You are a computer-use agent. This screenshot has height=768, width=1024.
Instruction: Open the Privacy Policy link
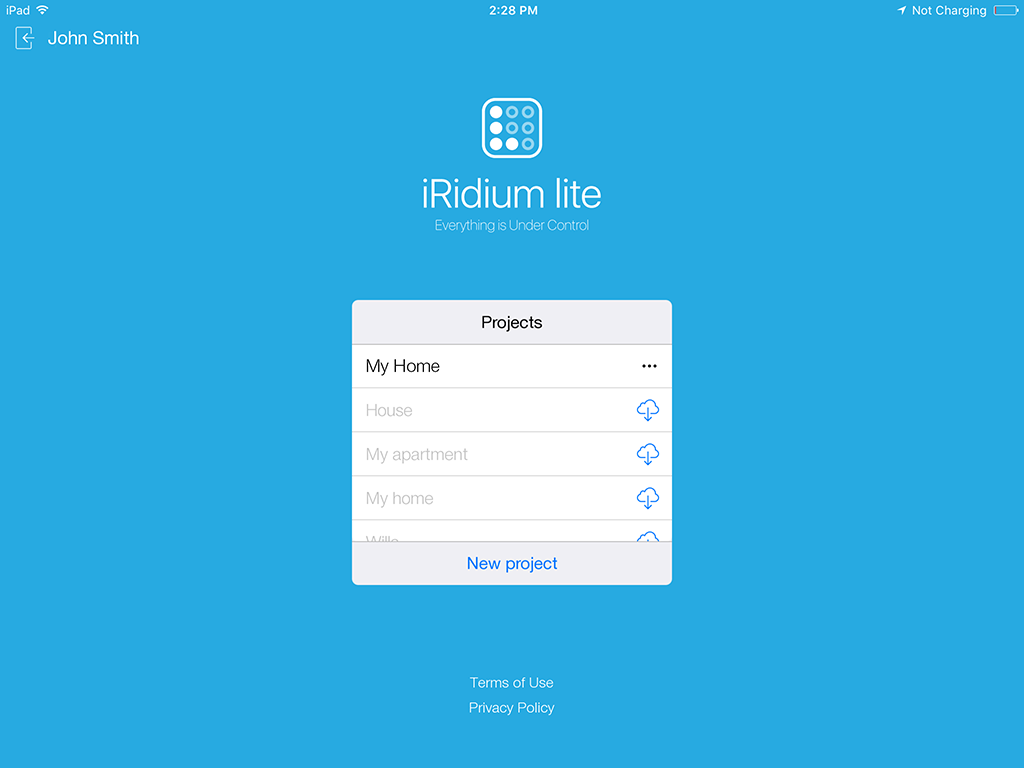pos(511,708)
